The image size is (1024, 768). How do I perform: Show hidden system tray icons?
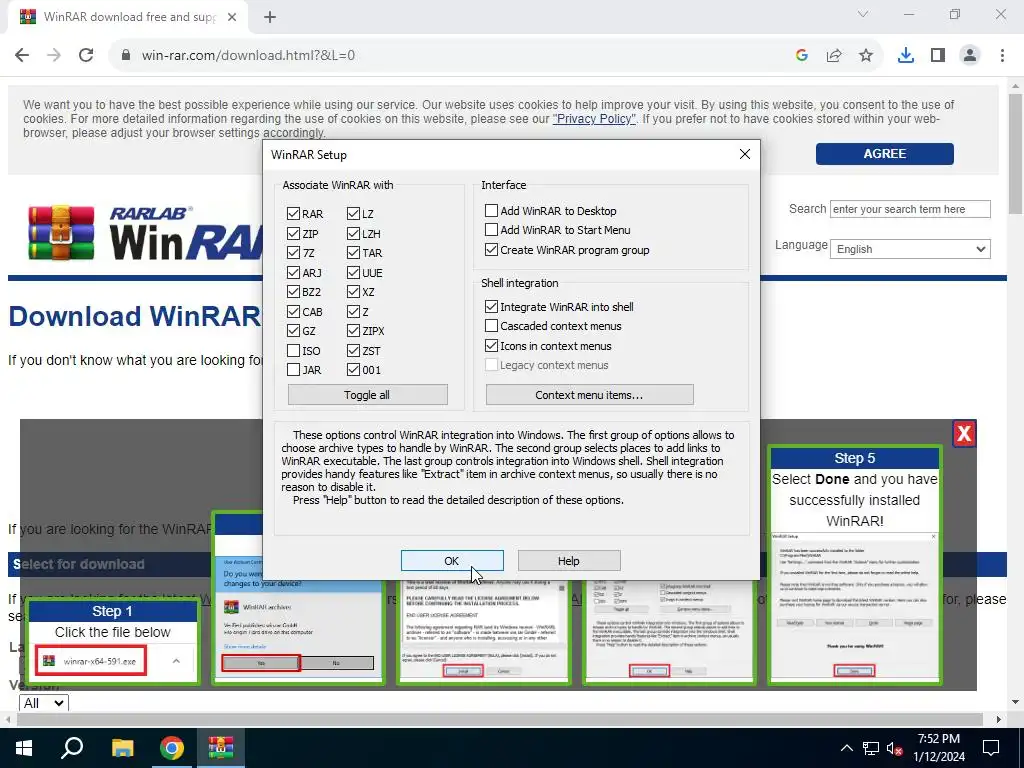coord(846,748)
